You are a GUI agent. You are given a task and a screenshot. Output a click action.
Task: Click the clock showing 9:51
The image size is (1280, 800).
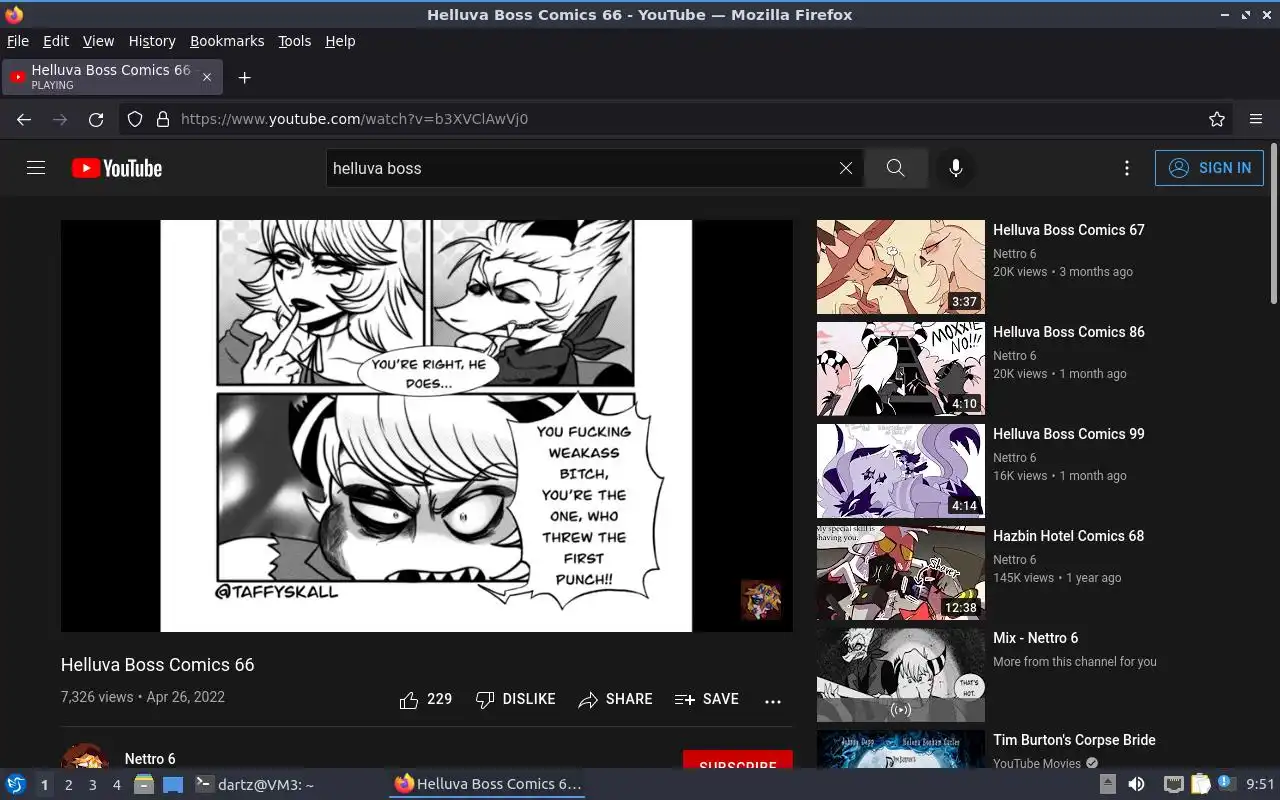tap(1260, 784)
